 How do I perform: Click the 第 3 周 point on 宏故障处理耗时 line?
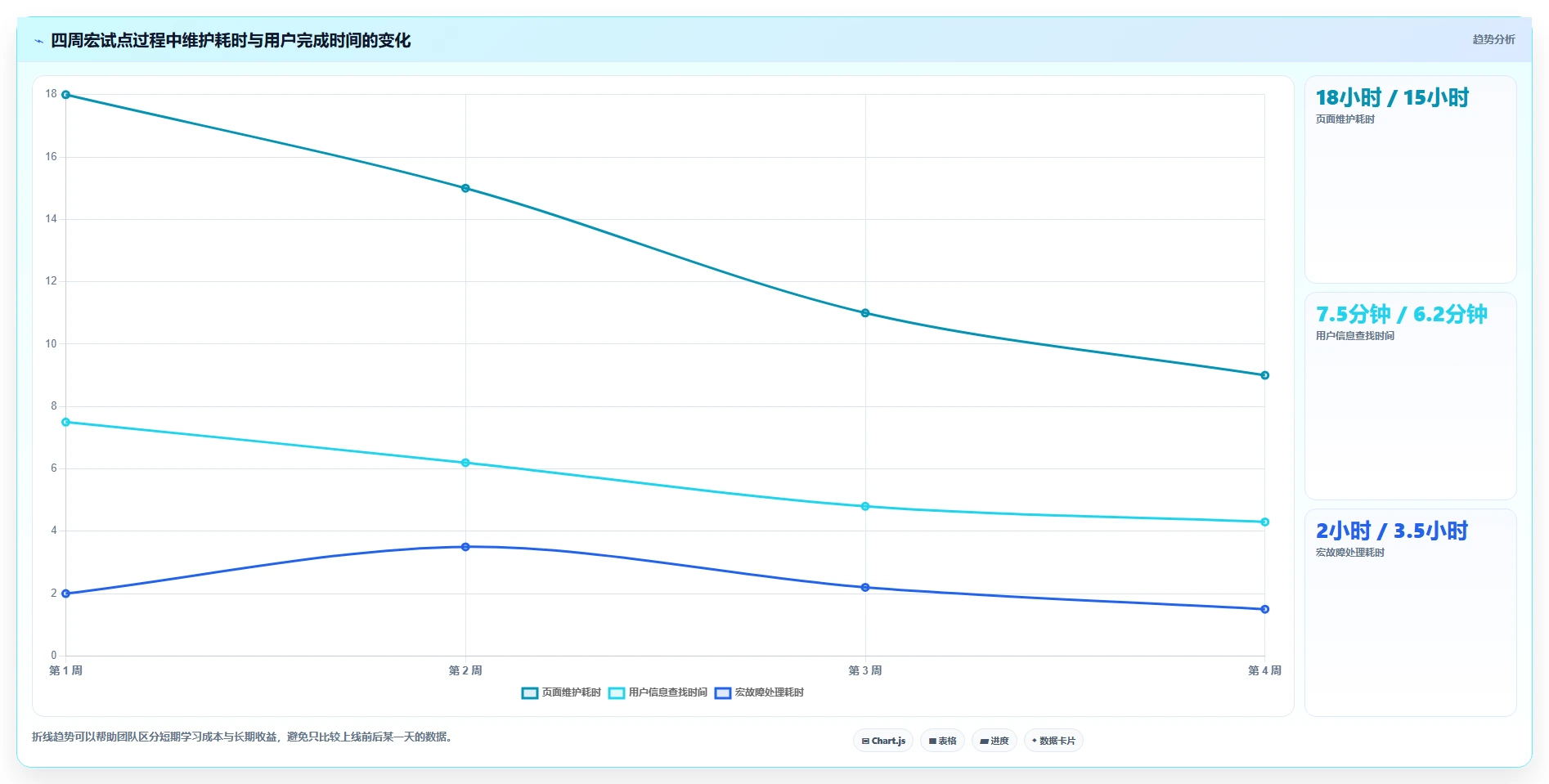pos(865,587)
